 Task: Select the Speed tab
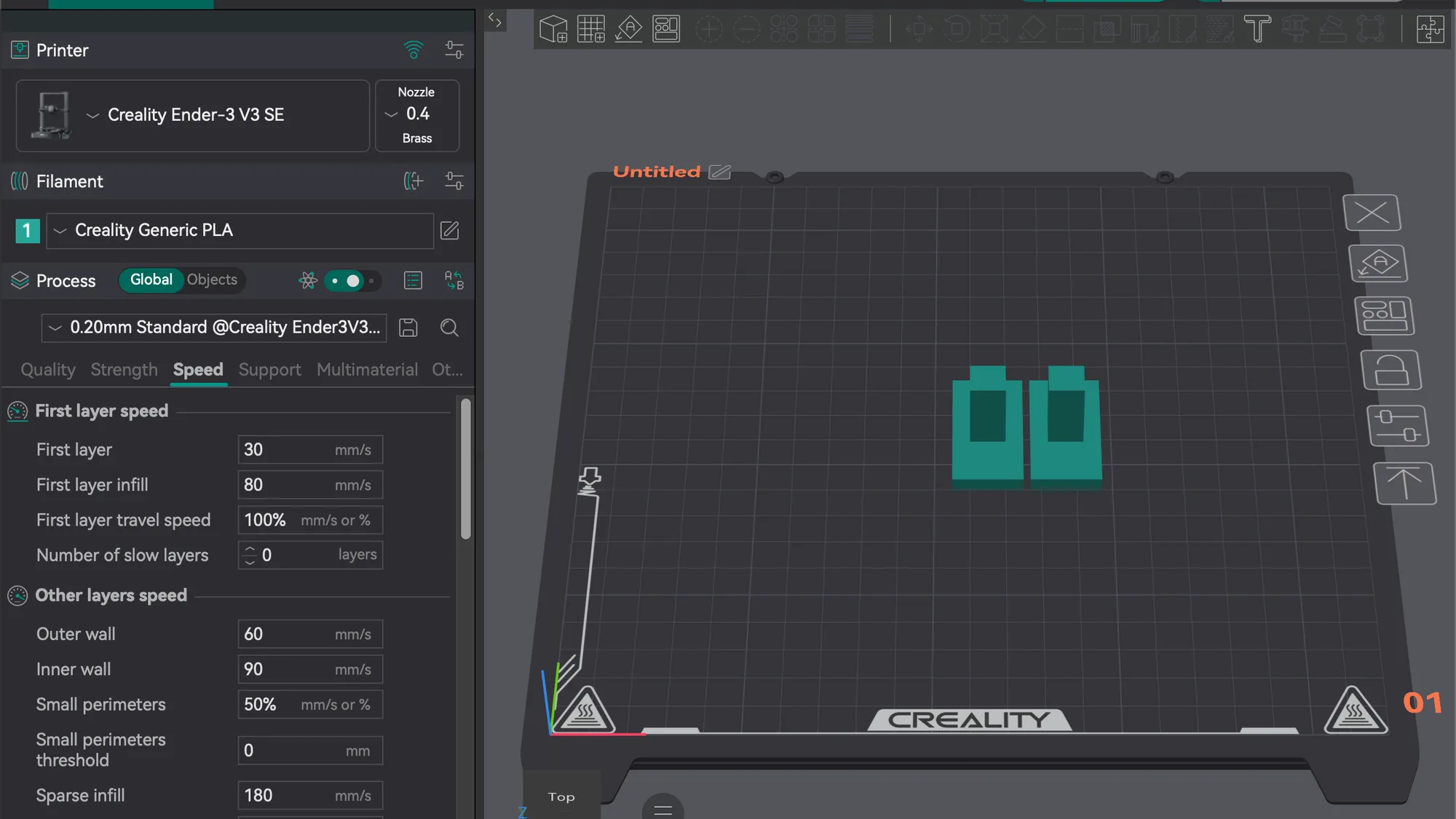click(x=198, y=370)
